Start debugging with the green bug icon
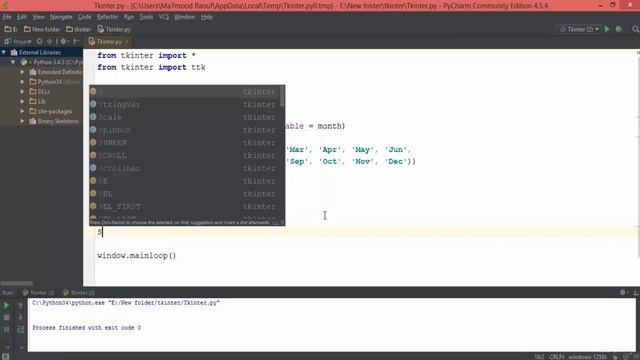The width and height of the screenshot is (640, 360). click(x=619, y=29)
